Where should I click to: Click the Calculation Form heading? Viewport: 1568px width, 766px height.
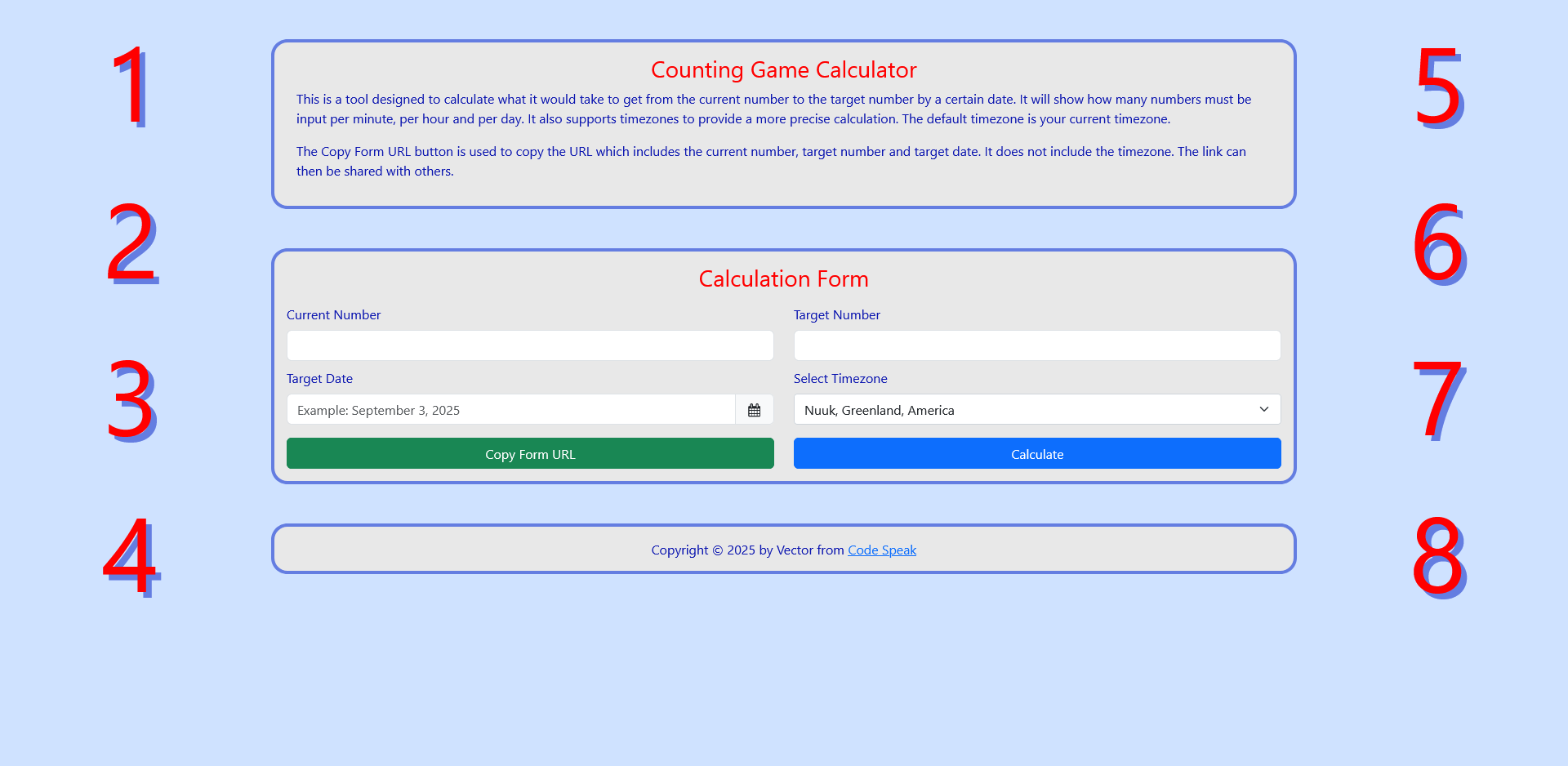[x=783, y=279]
